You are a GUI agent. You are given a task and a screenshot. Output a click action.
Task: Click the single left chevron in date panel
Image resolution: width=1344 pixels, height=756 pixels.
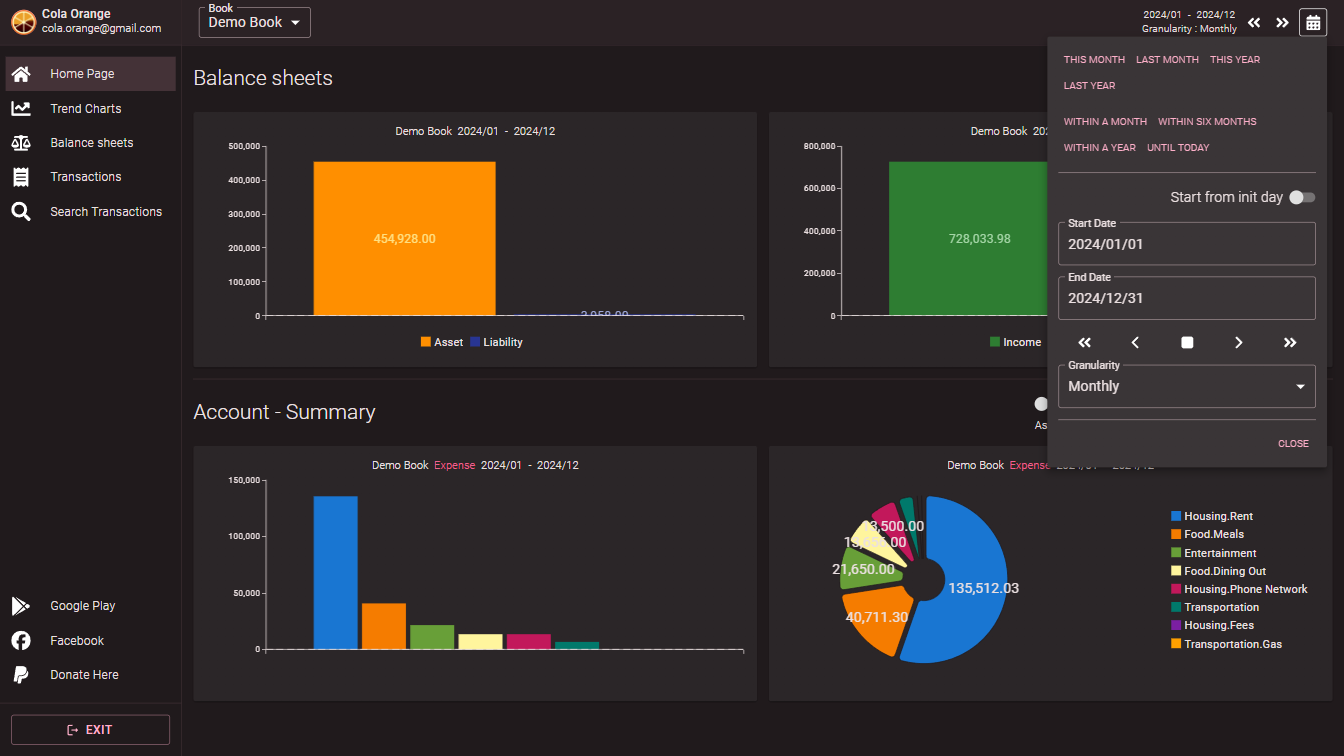coord(1135,343)
